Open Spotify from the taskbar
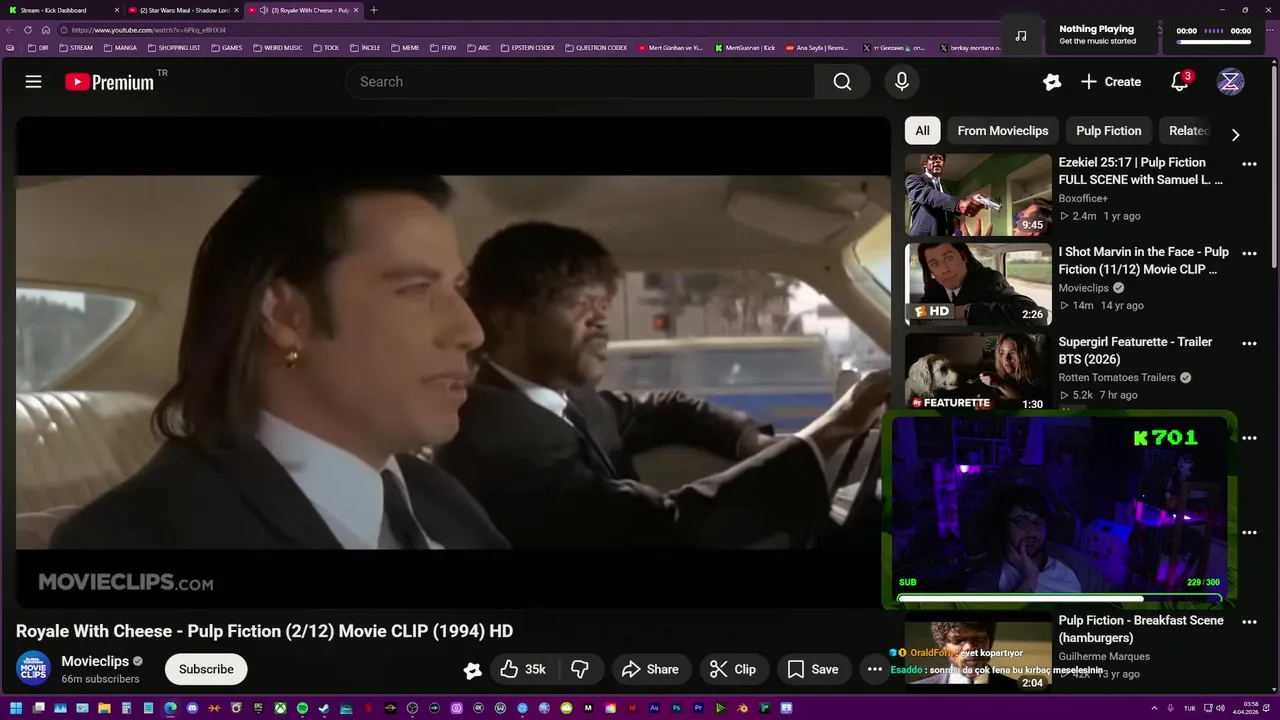Screen dimensions: 1280x720 coord(302,708)
